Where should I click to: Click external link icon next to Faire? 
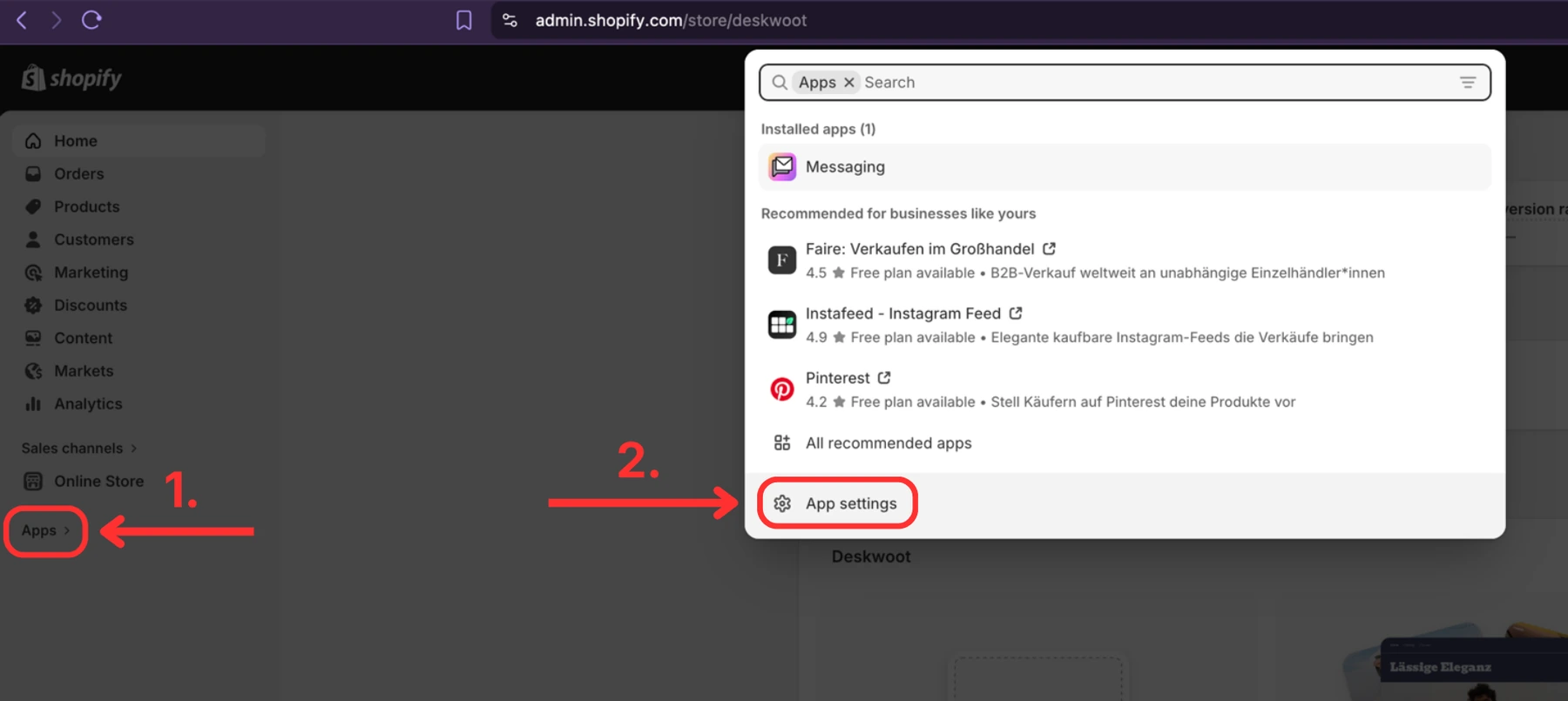[x=1050, y=249]
